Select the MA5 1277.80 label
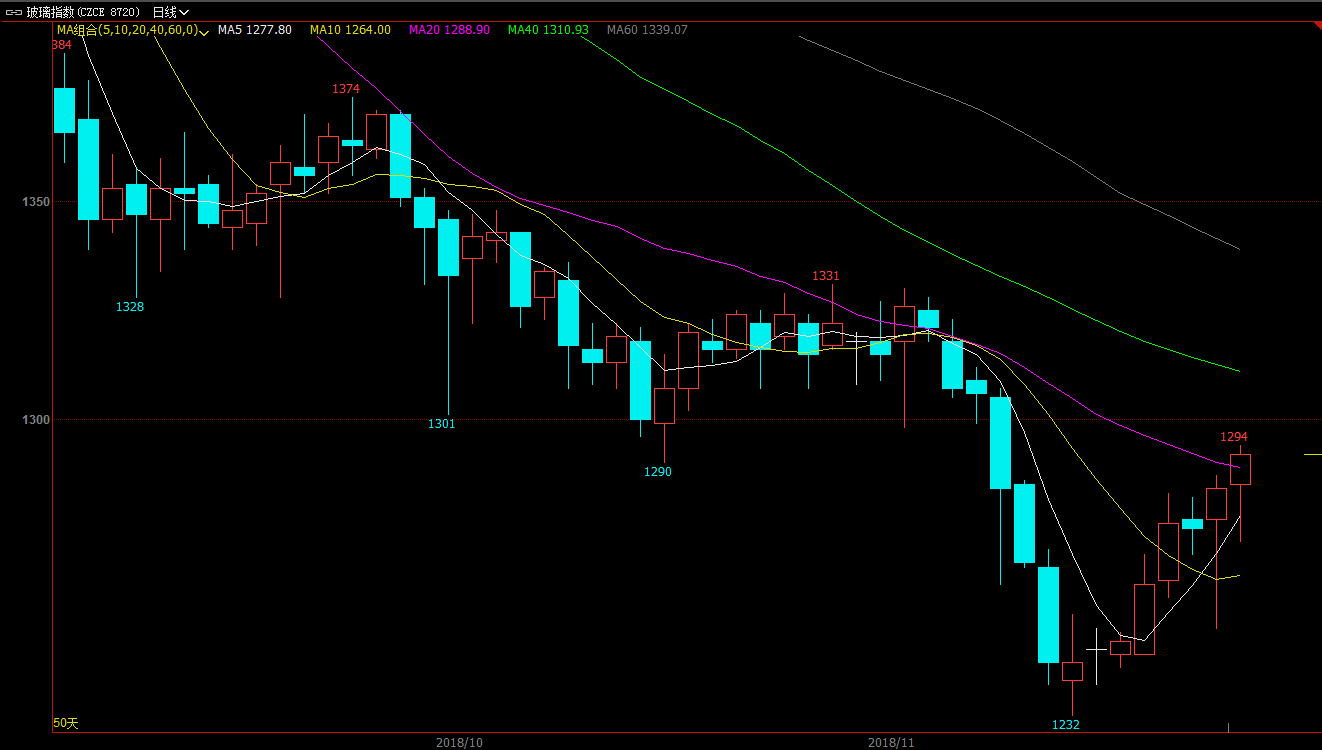The width and height of the screenshot is (1322, 750). click(x=255, y=30)
